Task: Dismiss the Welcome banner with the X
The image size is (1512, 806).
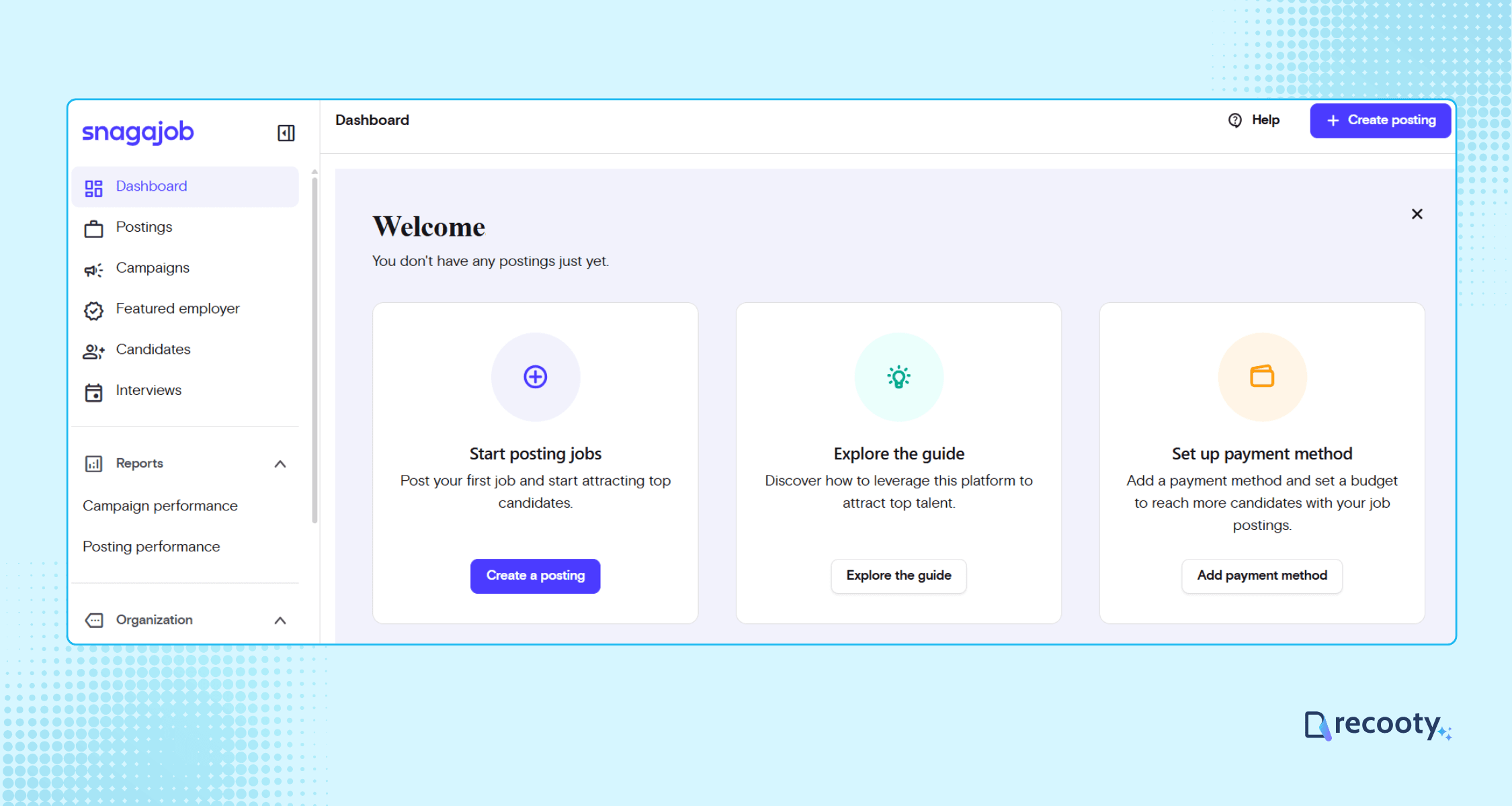Action: pos(1417,214)
